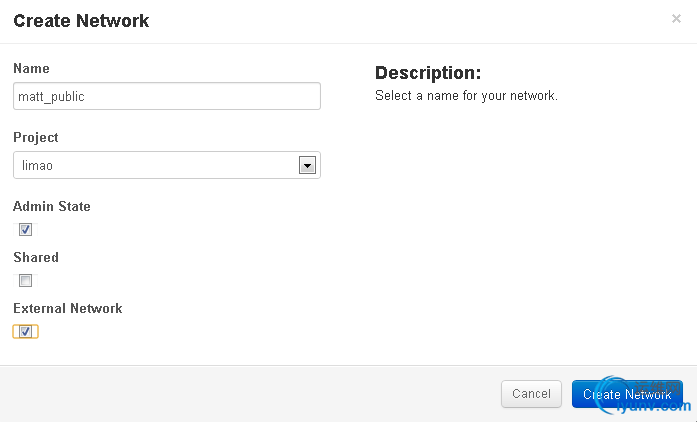Click the Create Network dialog title
697x422 pixels.
[x=81, y=21]
